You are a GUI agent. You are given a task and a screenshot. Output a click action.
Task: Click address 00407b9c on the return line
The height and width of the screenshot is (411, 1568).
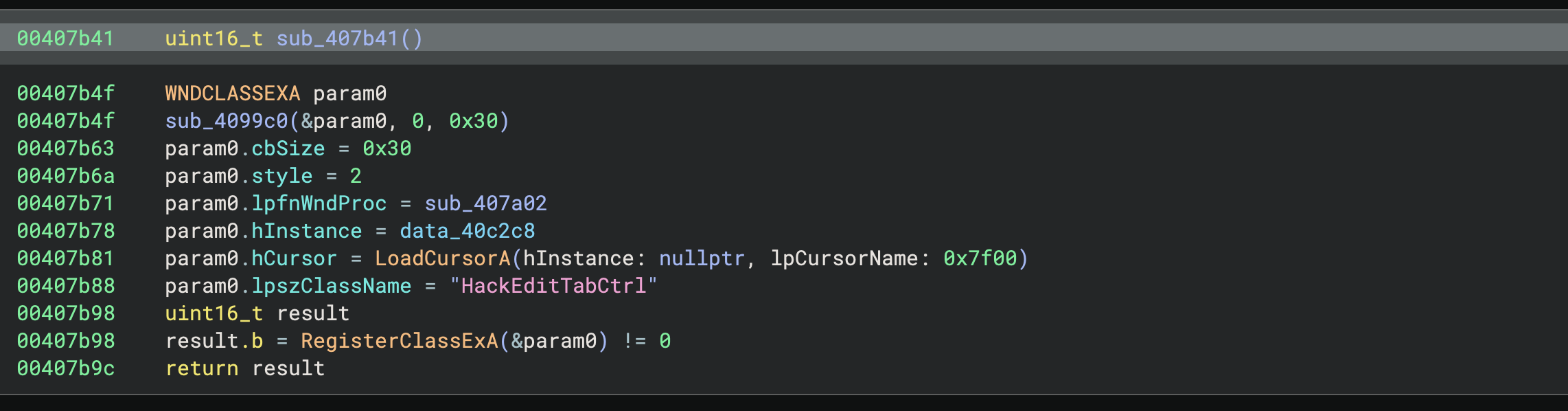[x=66, y=368]
